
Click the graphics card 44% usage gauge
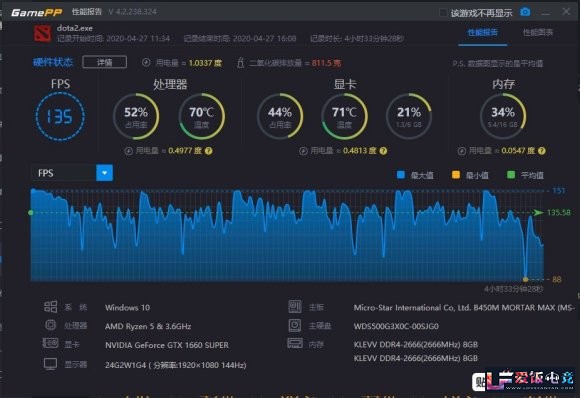pyautogui.click(x=280, y=116)
